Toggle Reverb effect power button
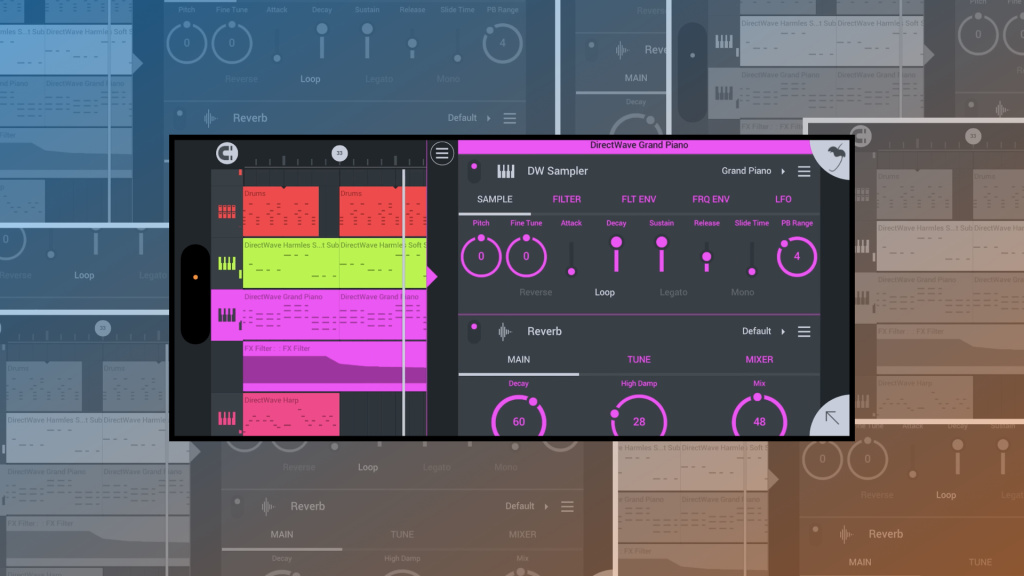 (x=474, y=332)
